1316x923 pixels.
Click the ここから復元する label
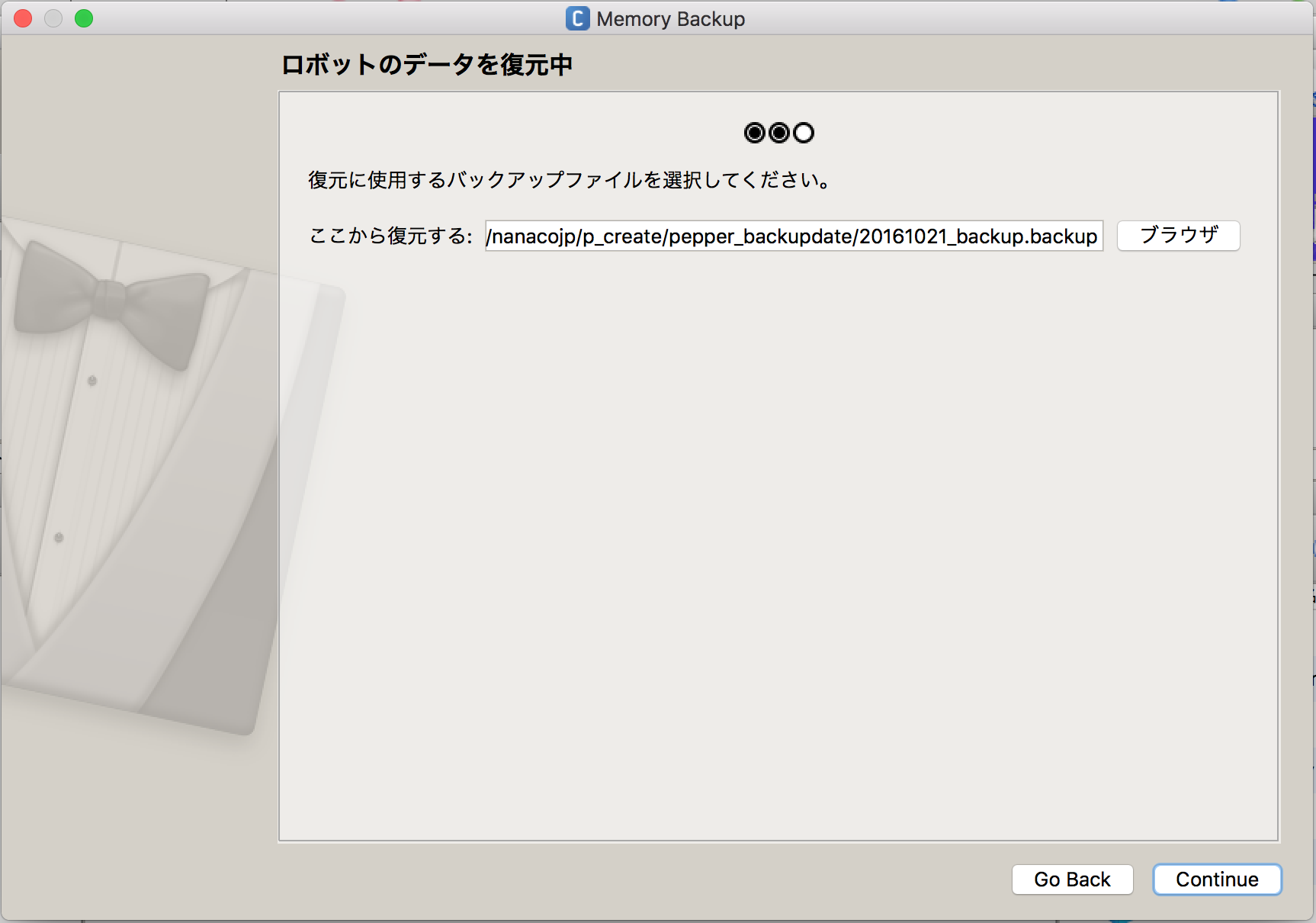coord(390,236)
